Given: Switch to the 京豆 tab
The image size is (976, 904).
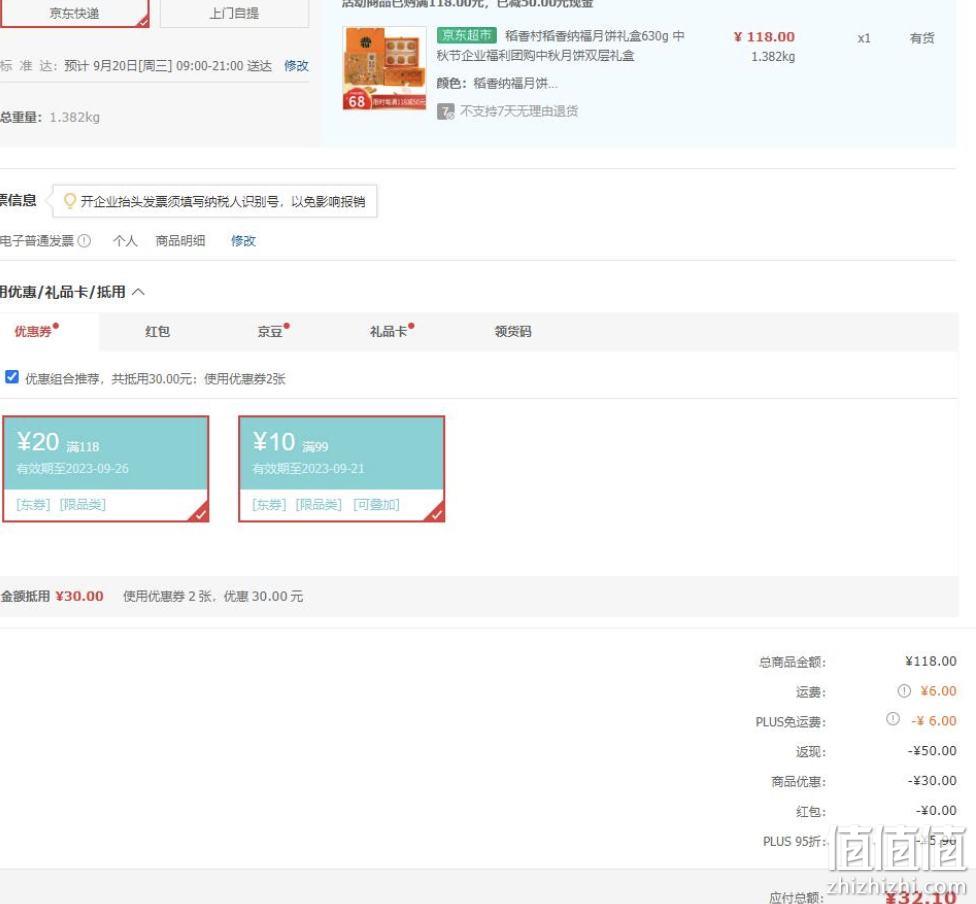Looking at the screenshot, I should (272, 331).
